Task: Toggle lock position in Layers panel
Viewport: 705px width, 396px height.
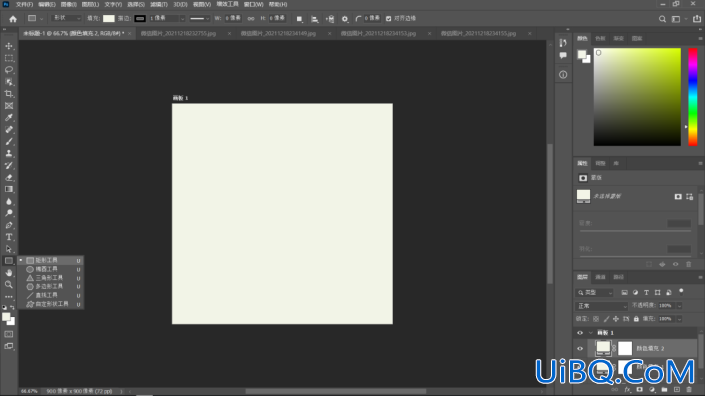Action: point(616,319)
